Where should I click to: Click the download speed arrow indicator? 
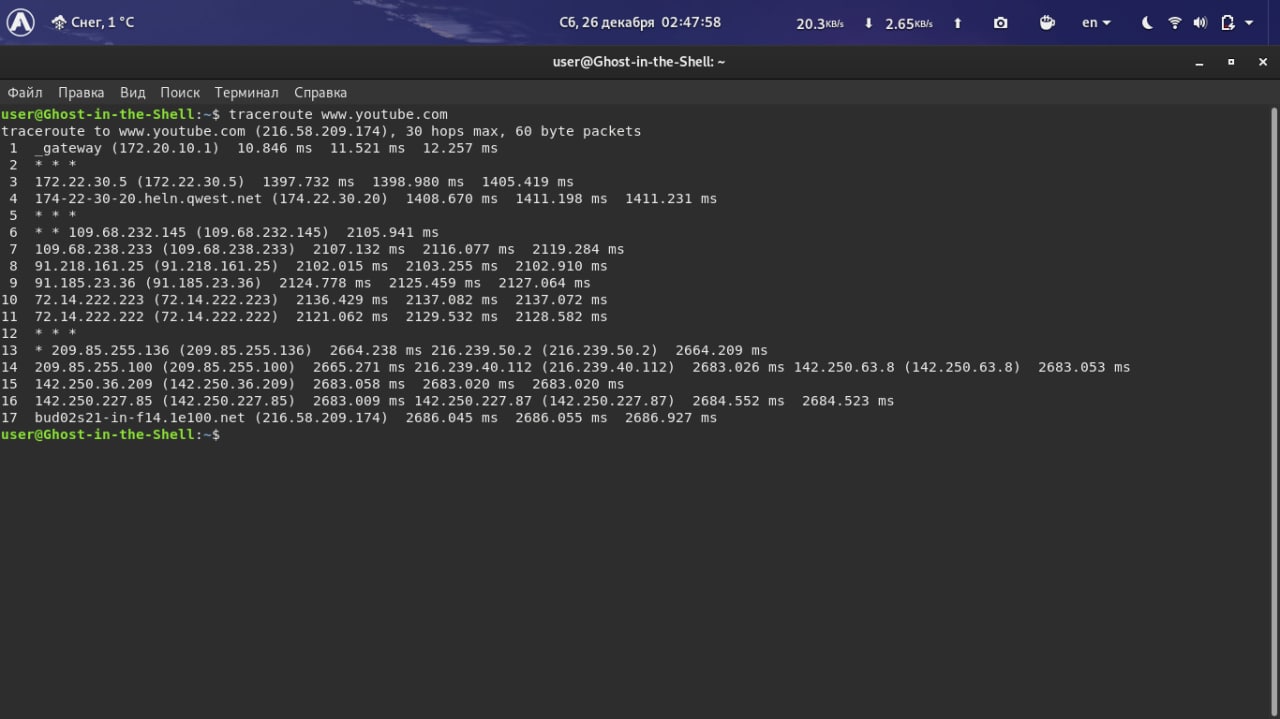click(x=868, y=23)
